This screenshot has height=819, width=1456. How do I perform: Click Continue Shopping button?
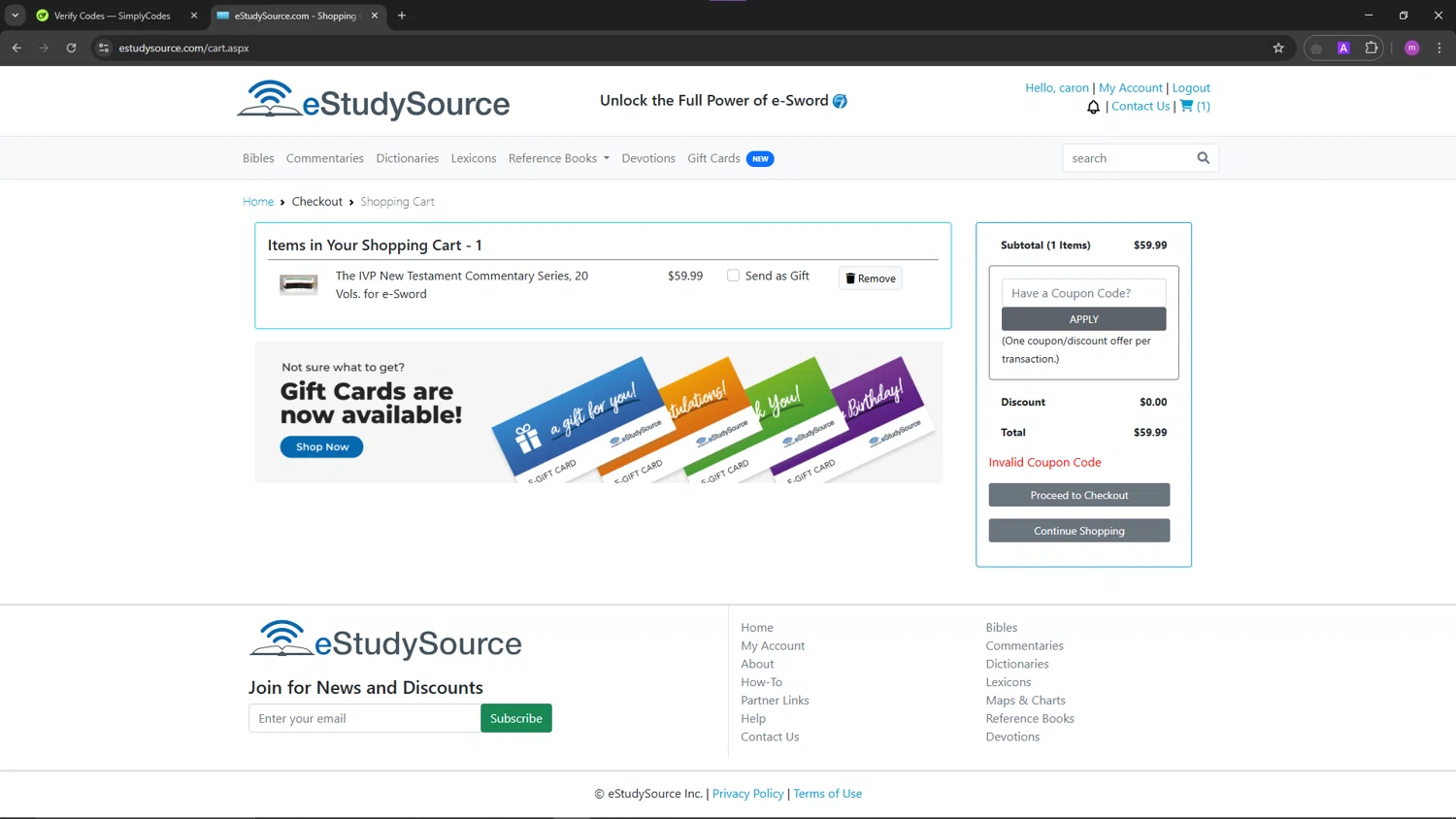coord(1079,531)
